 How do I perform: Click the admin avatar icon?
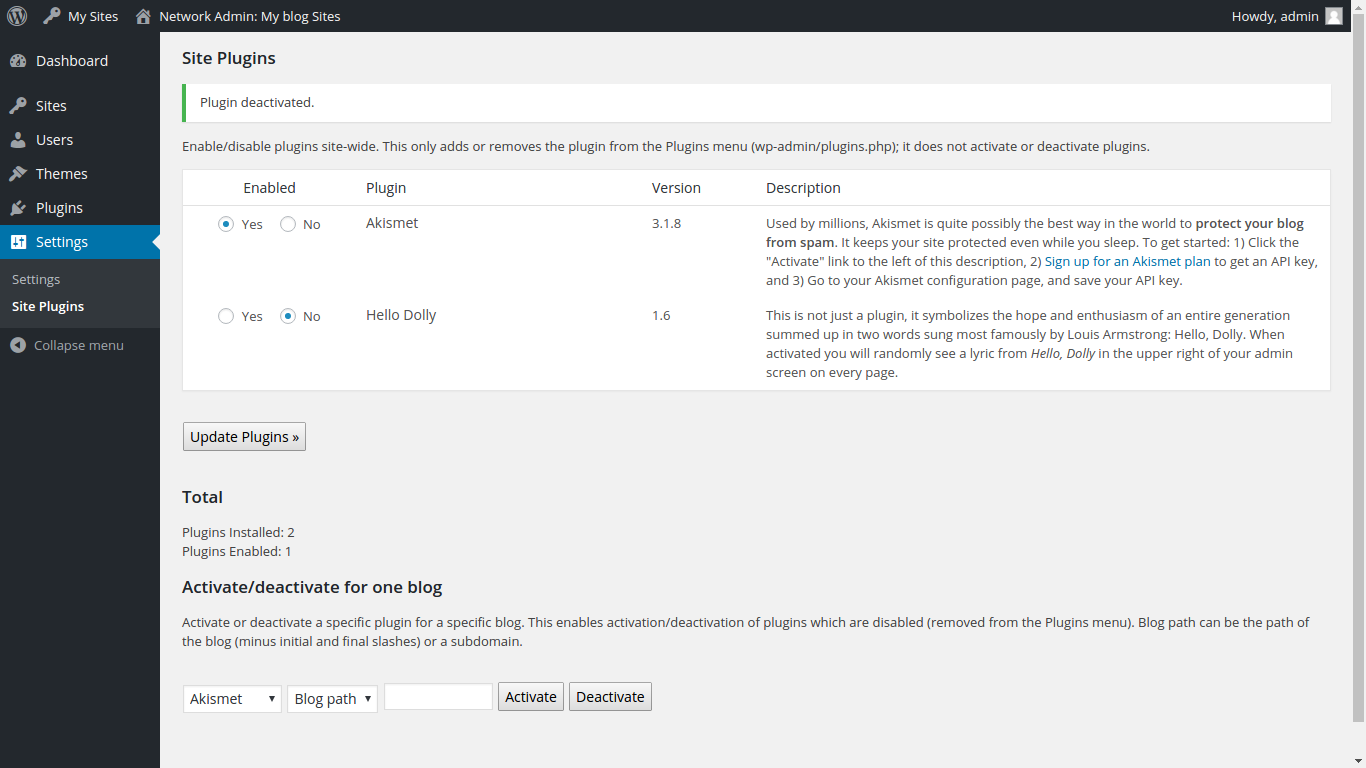point(1334,16)
